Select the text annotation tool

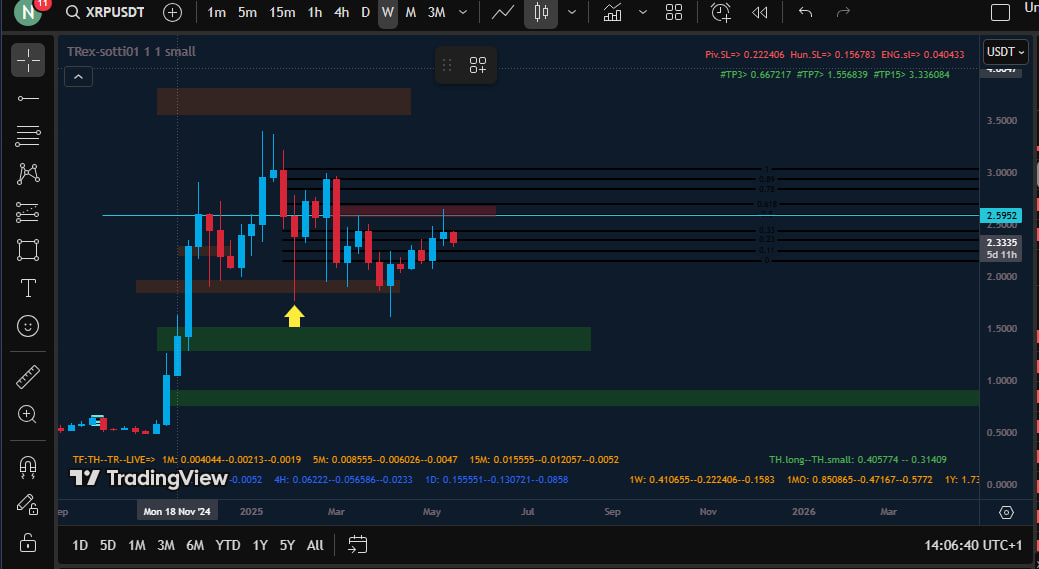[28, 288]
